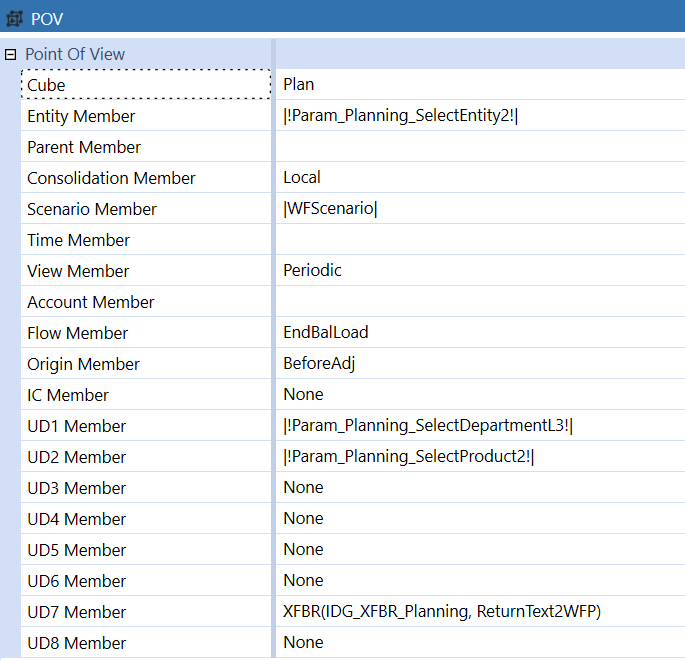685x660 pixels.
Task: Collapse the Point Of View section
Action: coord(11,54)
